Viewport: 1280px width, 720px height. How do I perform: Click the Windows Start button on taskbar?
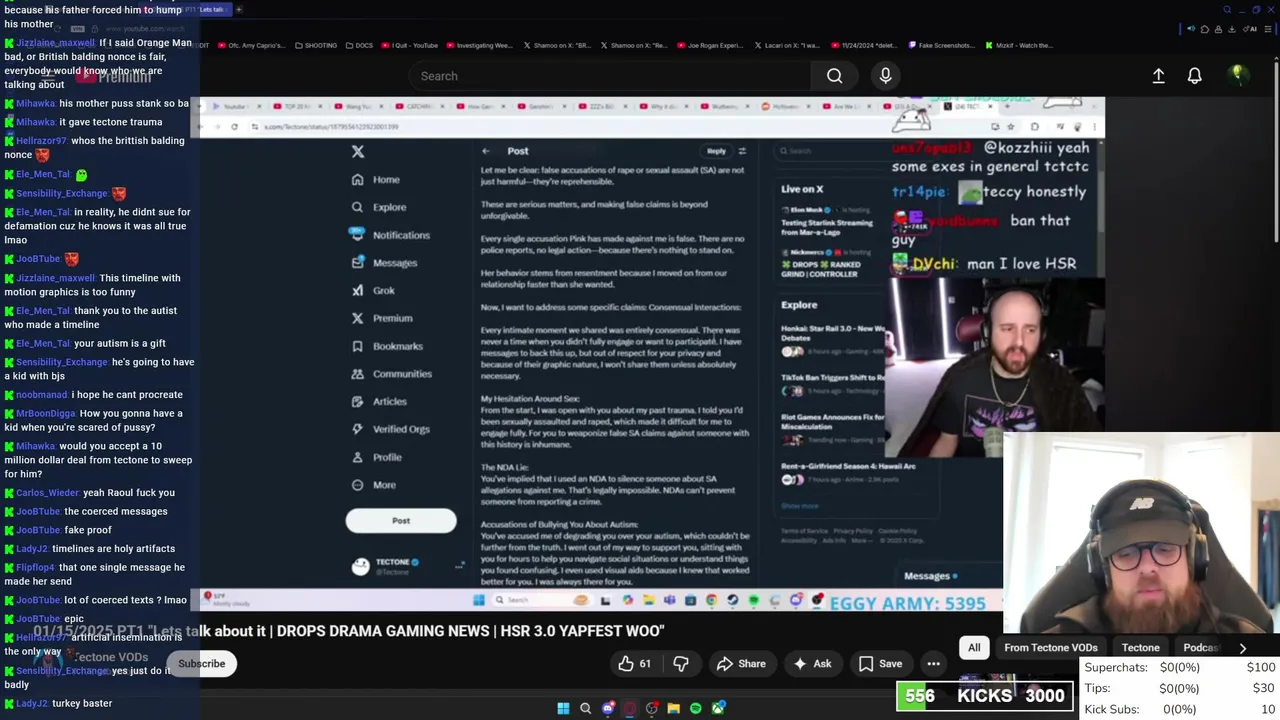(x=563, y=708)
